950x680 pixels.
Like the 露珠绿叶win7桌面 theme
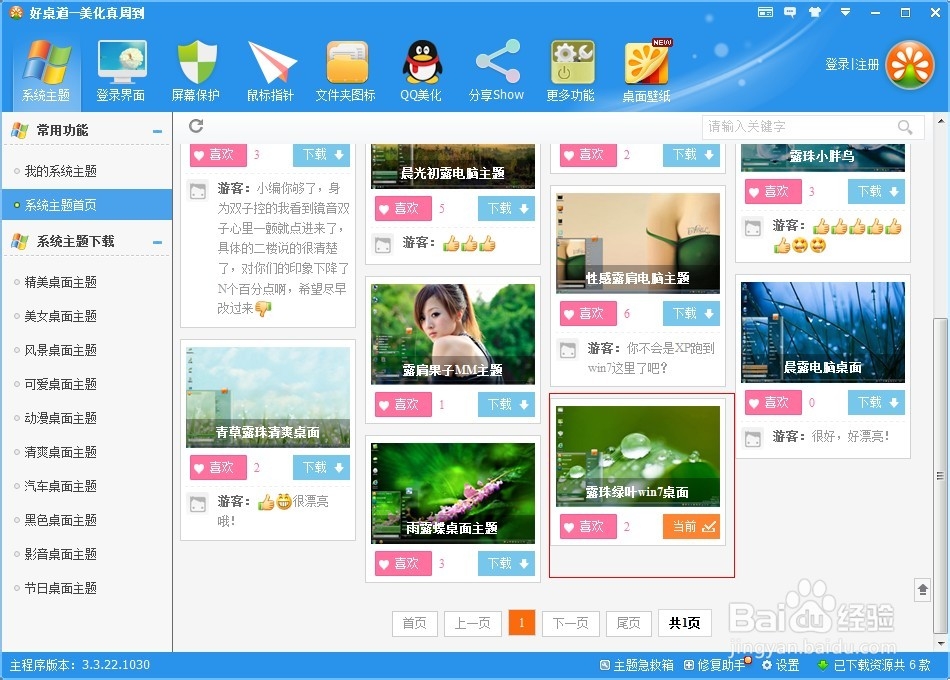[588, 527]
